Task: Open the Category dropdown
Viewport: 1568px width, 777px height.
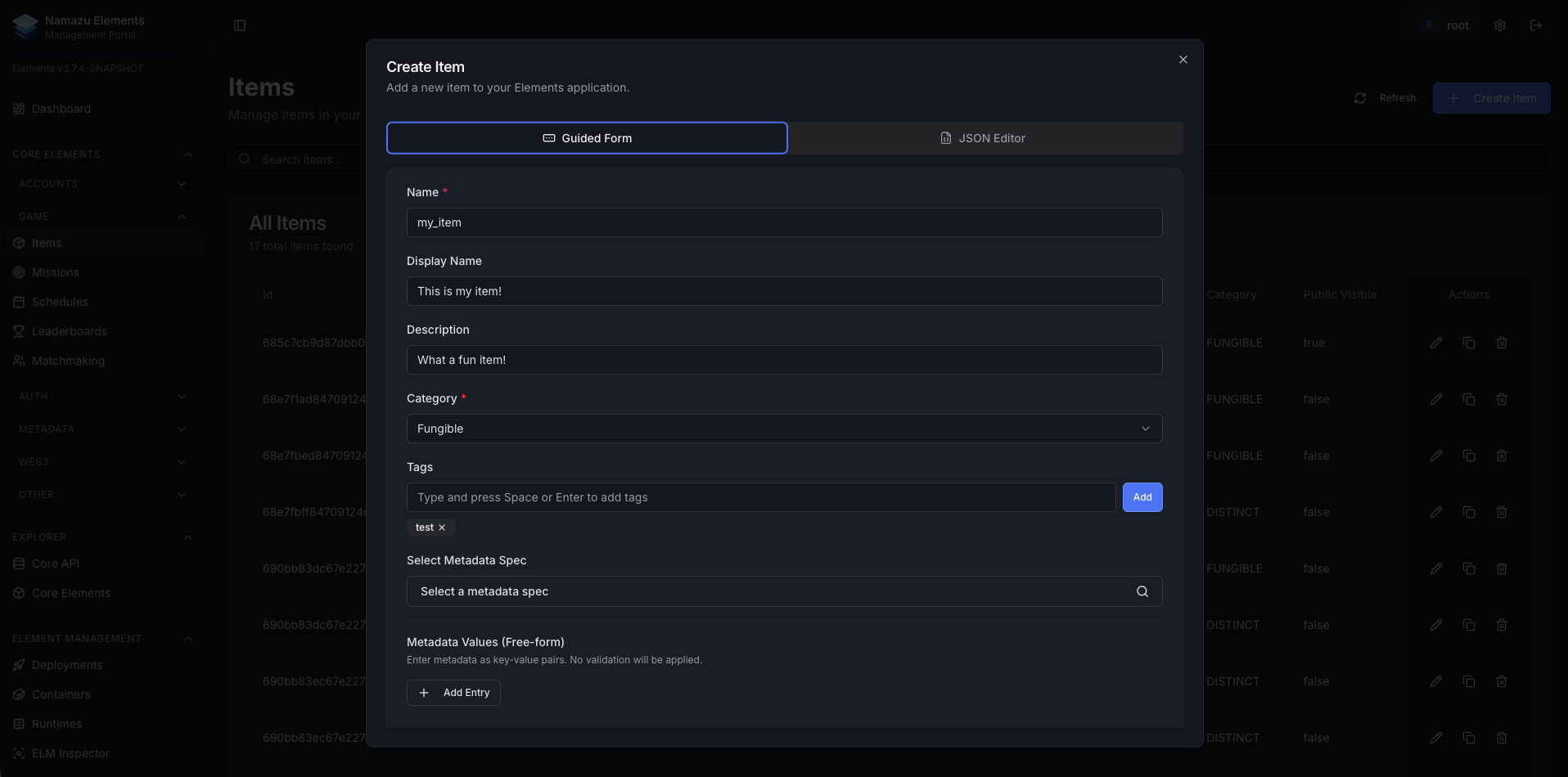Action: [x=783, y=429]
